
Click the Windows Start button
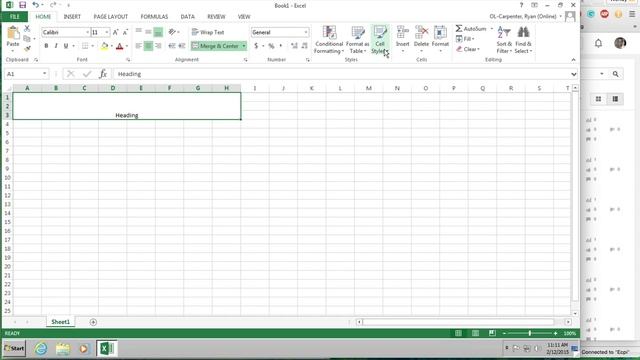(x=14, y=348)
